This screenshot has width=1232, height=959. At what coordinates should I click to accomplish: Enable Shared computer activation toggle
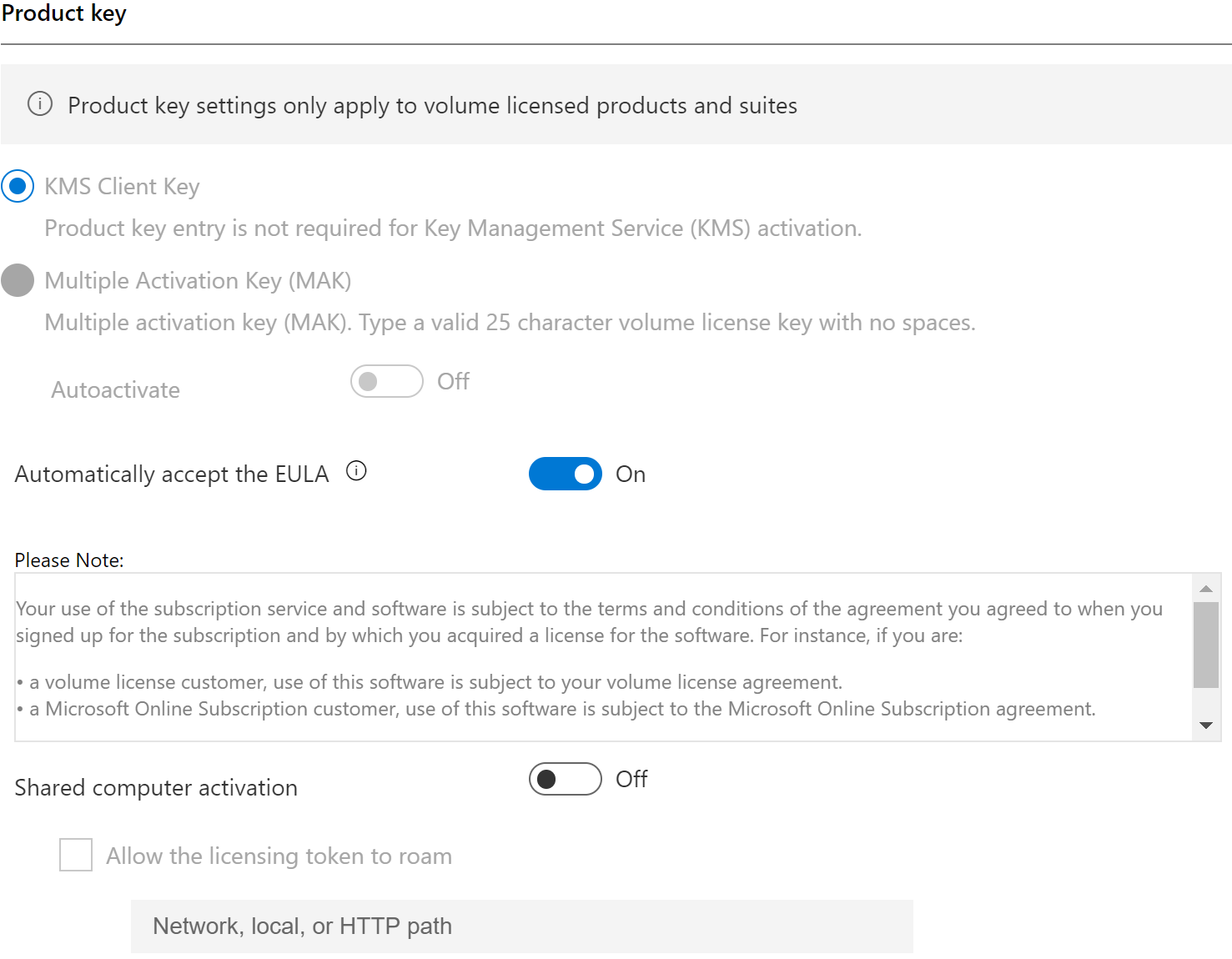coord(566,779)
